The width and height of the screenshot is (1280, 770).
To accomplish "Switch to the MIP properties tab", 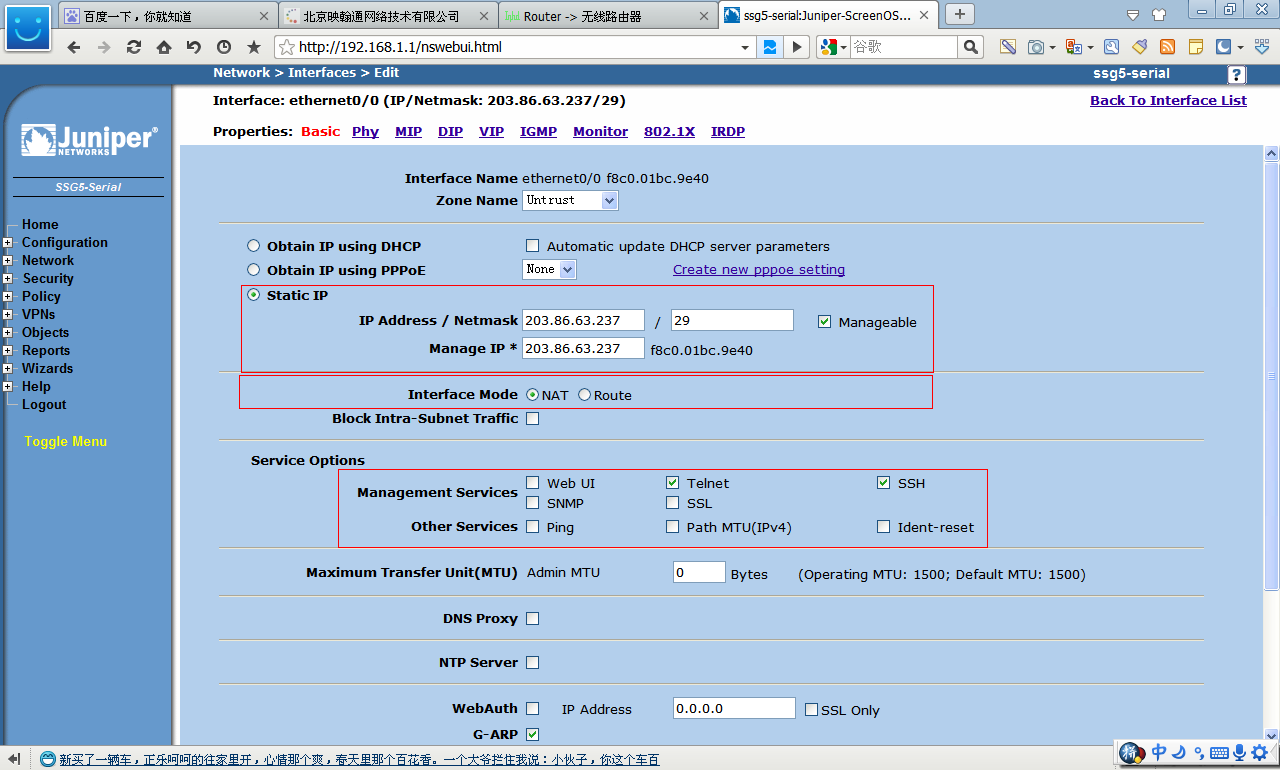I will [408, 131].
